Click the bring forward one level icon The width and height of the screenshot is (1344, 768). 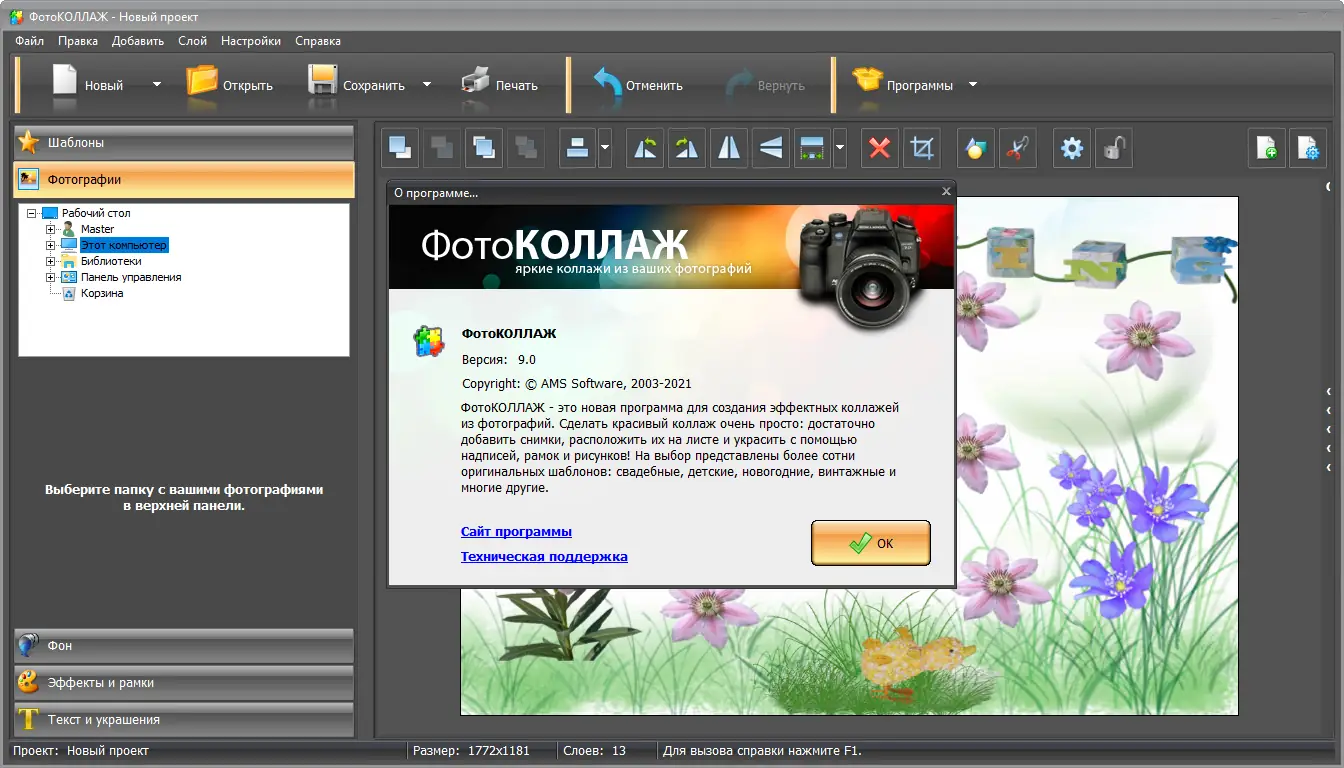coord(483,148)
